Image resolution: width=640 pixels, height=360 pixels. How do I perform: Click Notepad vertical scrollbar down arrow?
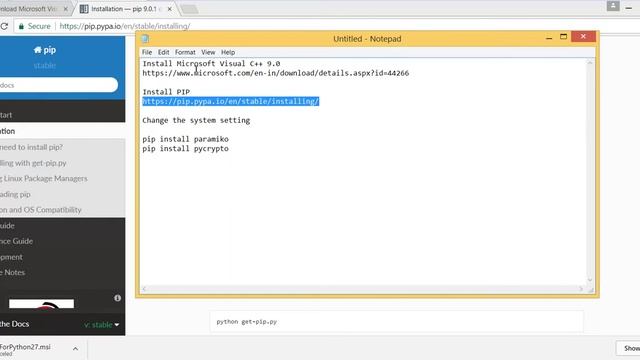point(590,280)
